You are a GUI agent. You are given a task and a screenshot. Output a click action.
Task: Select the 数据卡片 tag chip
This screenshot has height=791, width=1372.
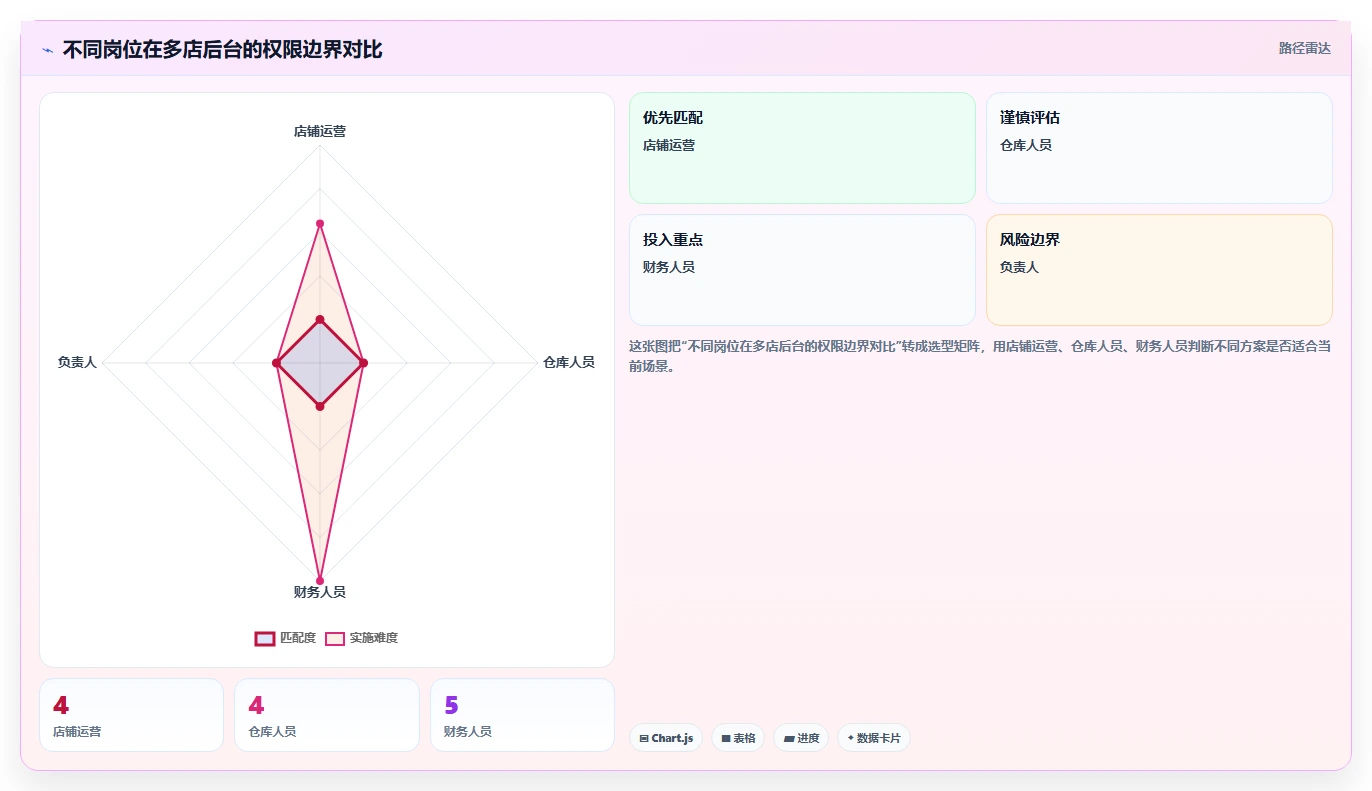[874, 738]
